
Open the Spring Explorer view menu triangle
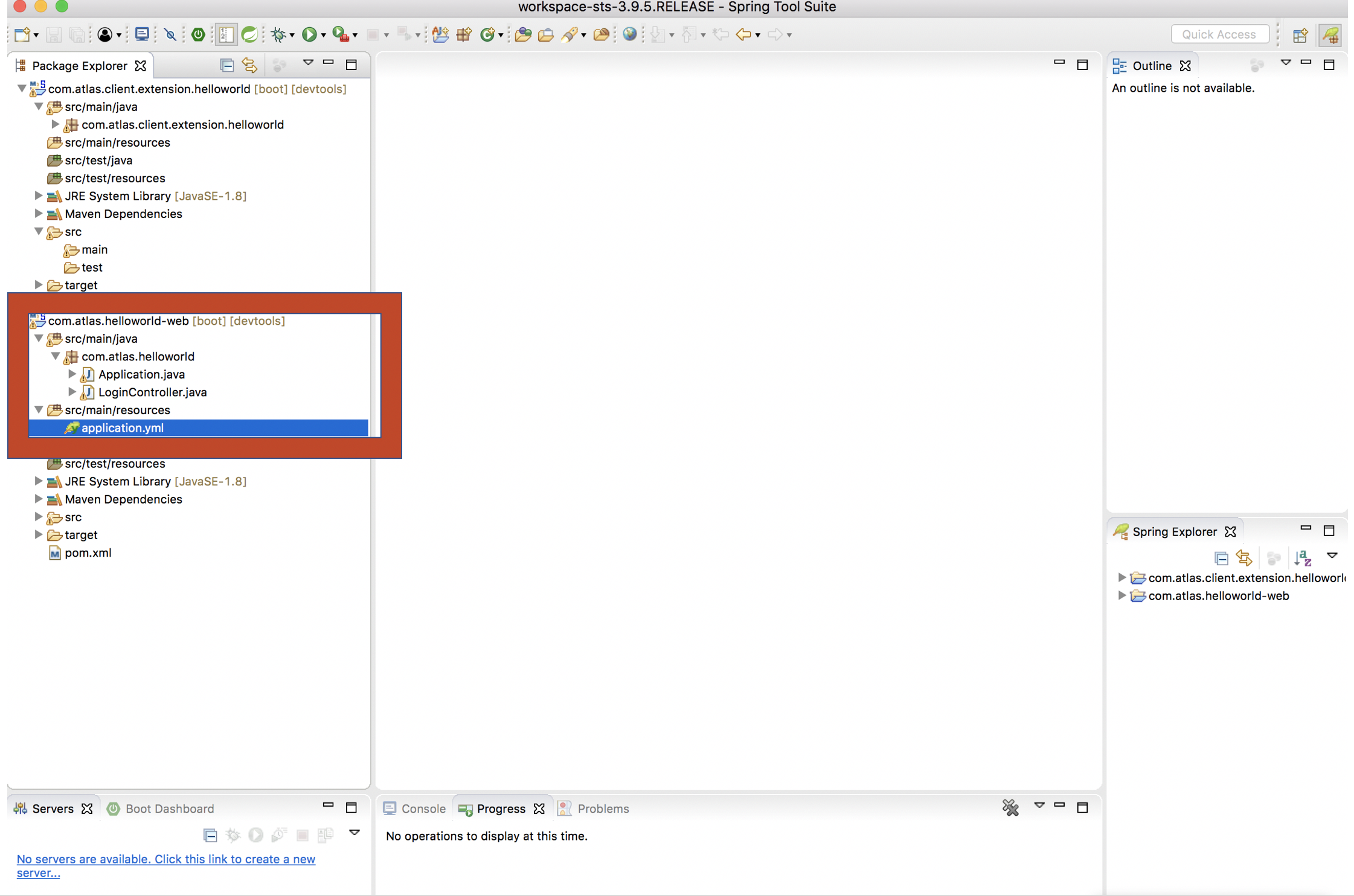pyautogui.click(x=1332, y=555)
